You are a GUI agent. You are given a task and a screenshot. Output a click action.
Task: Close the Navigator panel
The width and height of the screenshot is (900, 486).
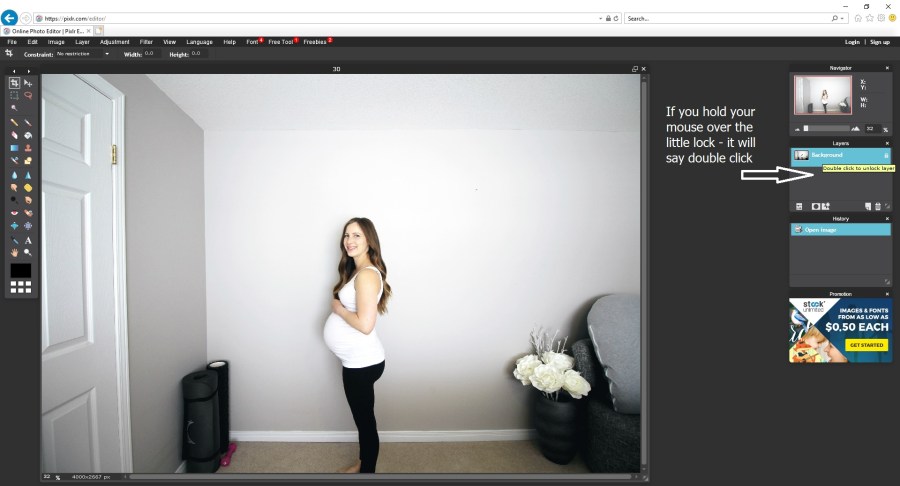coord(886,68)
